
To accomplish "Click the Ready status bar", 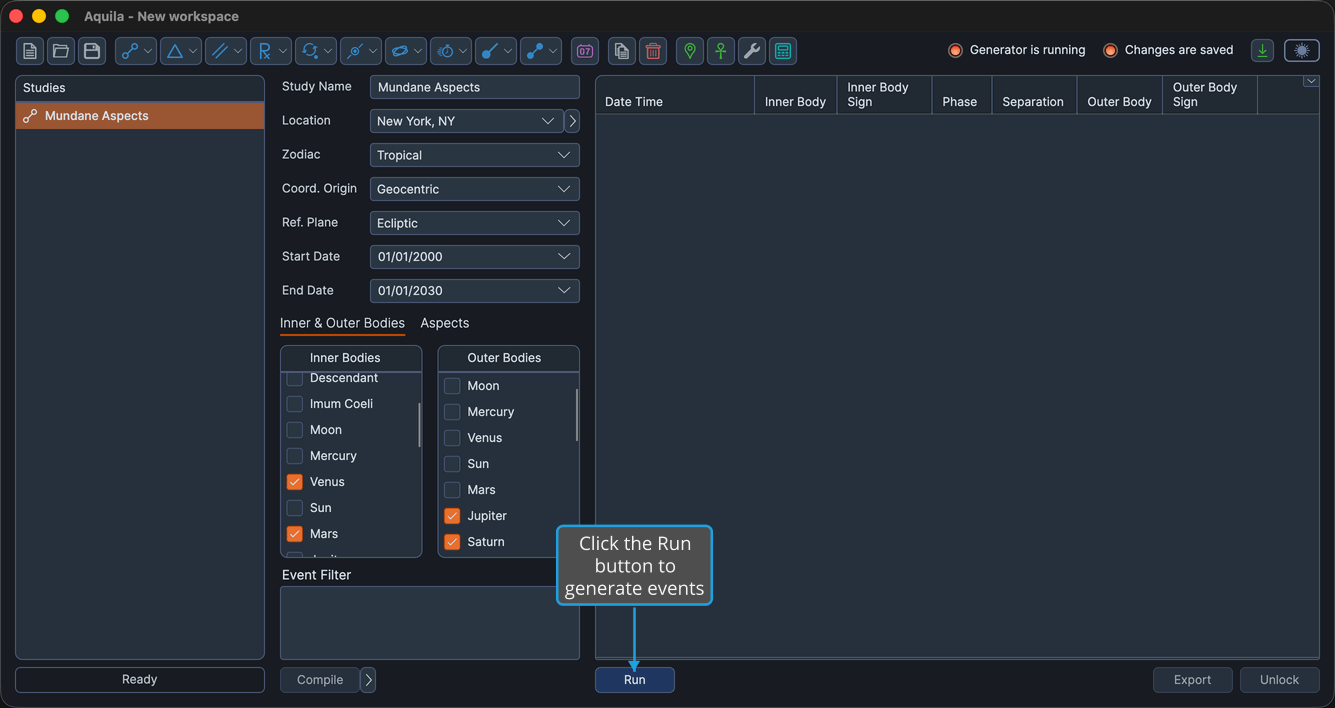I will point(140,680).
